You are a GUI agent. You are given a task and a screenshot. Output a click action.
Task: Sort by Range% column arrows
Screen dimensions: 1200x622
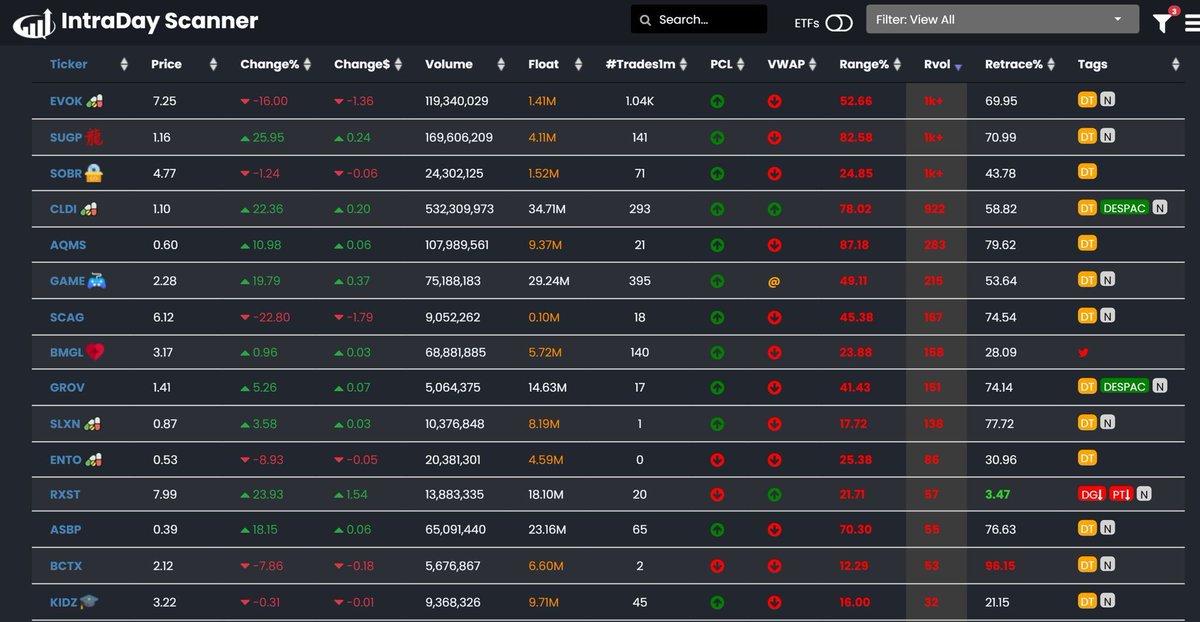[899, 65]
